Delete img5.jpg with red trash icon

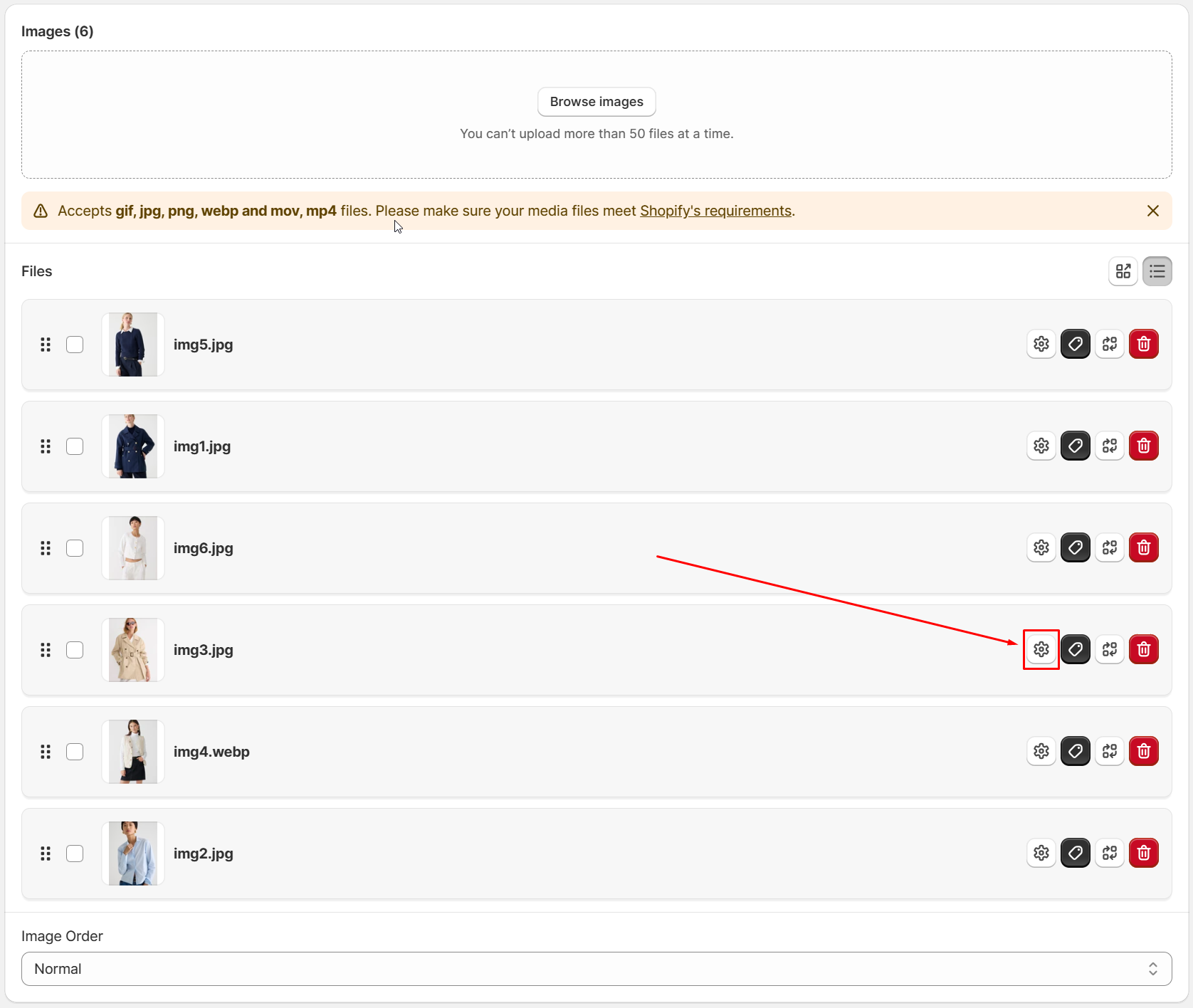click(x=1143, y=345)
